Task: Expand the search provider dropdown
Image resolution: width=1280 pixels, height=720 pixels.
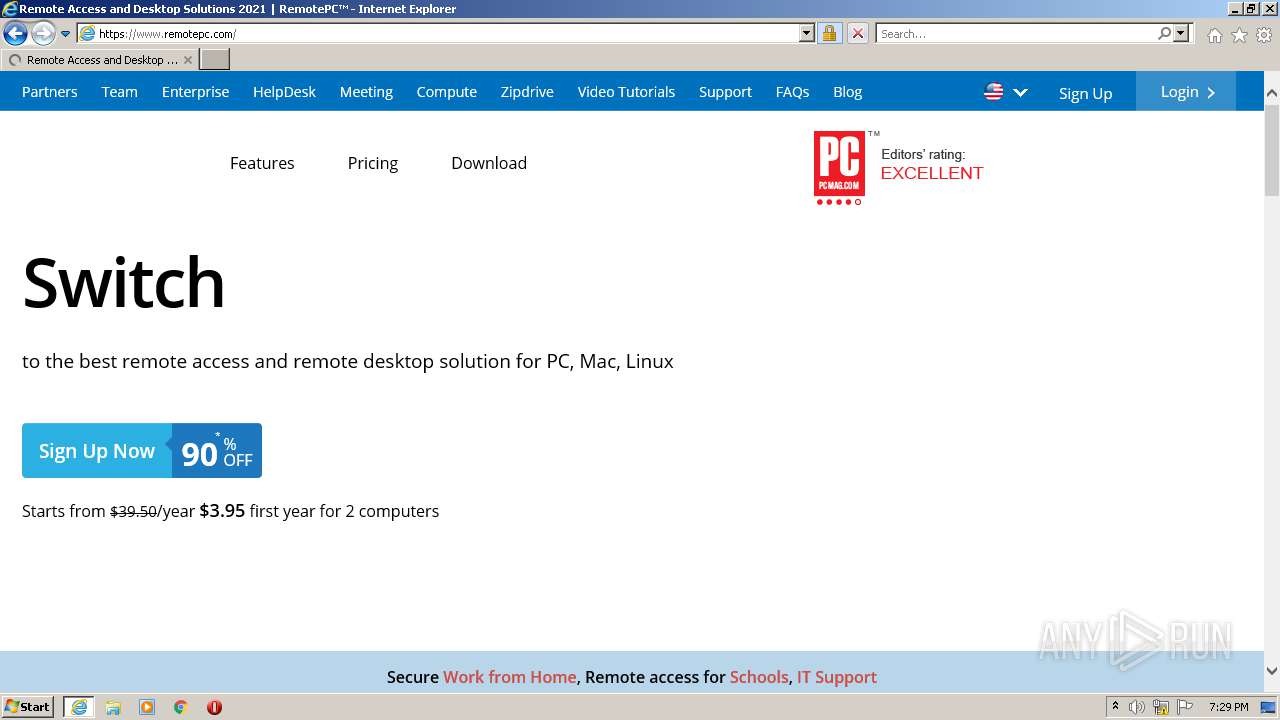Action: pyautogui.click(x=1181, y=33)
